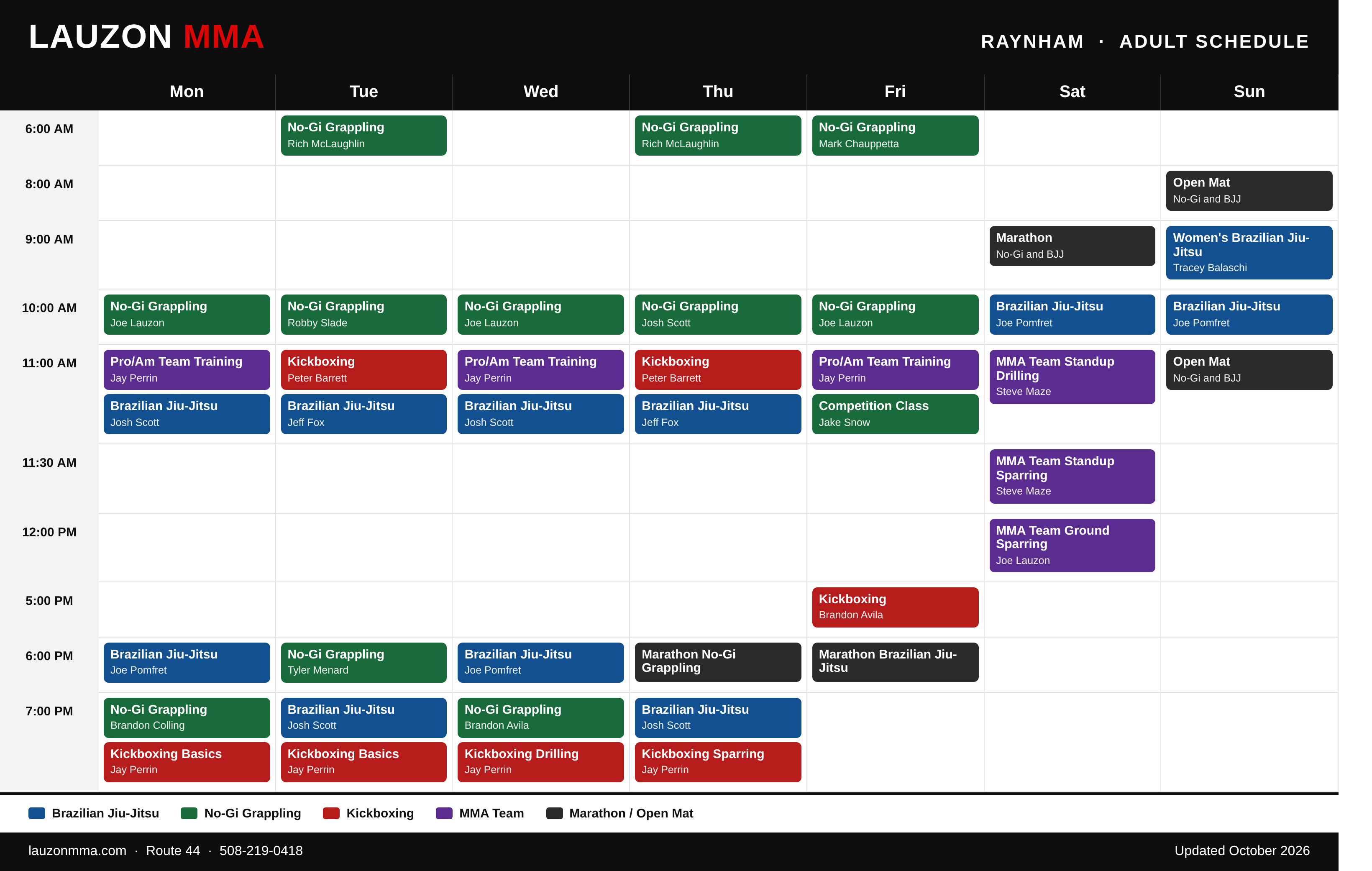Open Thursday Kickboxing Sparring class
The height and width of the screenshot is (871, 1372).
click(718, 762)
